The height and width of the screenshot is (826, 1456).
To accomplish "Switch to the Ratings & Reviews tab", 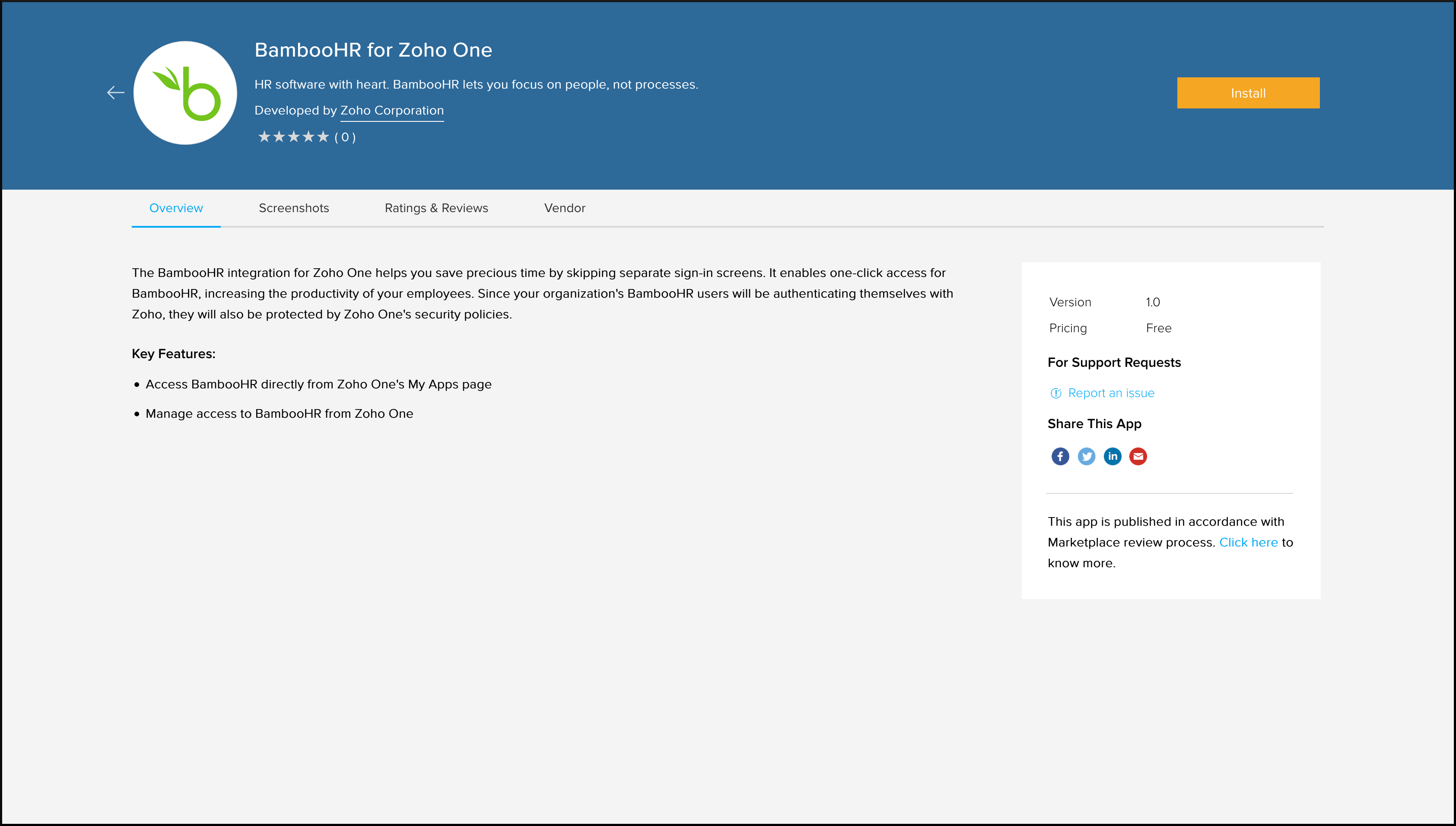I will pos(435,208).
